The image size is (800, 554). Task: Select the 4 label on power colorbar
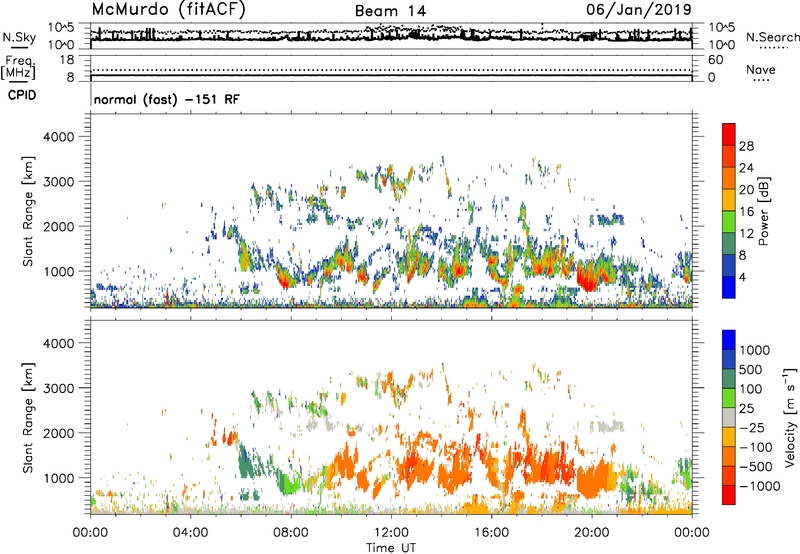tap(743, 278)
